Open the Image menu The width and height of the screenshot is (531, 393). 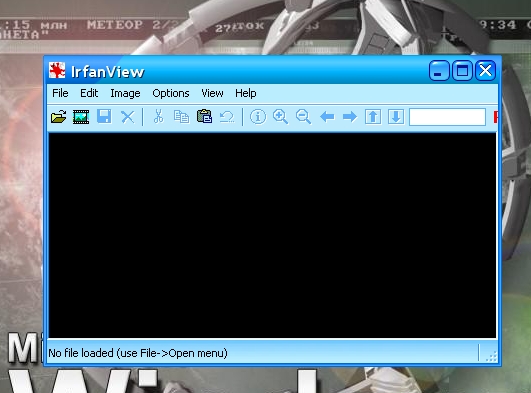[x=125, y=93]
